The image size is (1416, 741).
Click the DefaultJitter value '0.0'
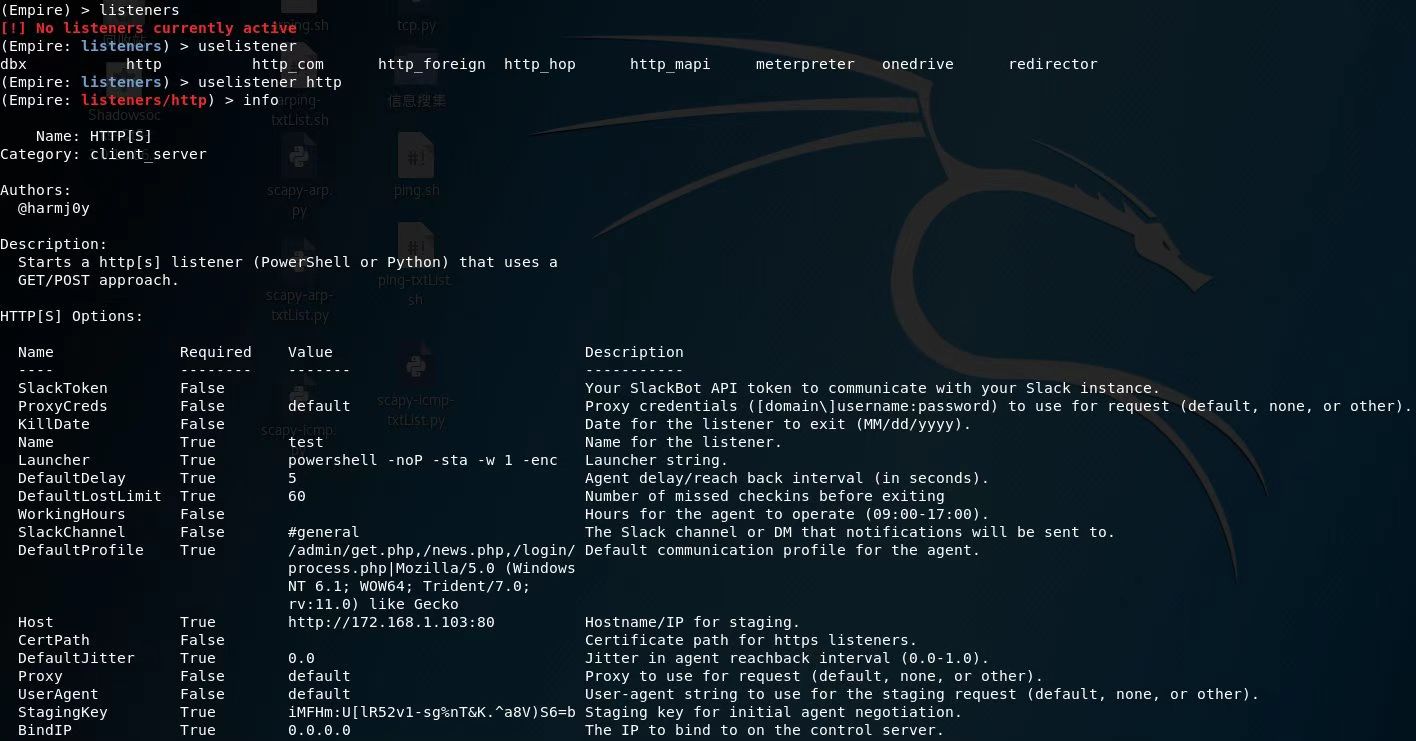click(x=301, y=658)
